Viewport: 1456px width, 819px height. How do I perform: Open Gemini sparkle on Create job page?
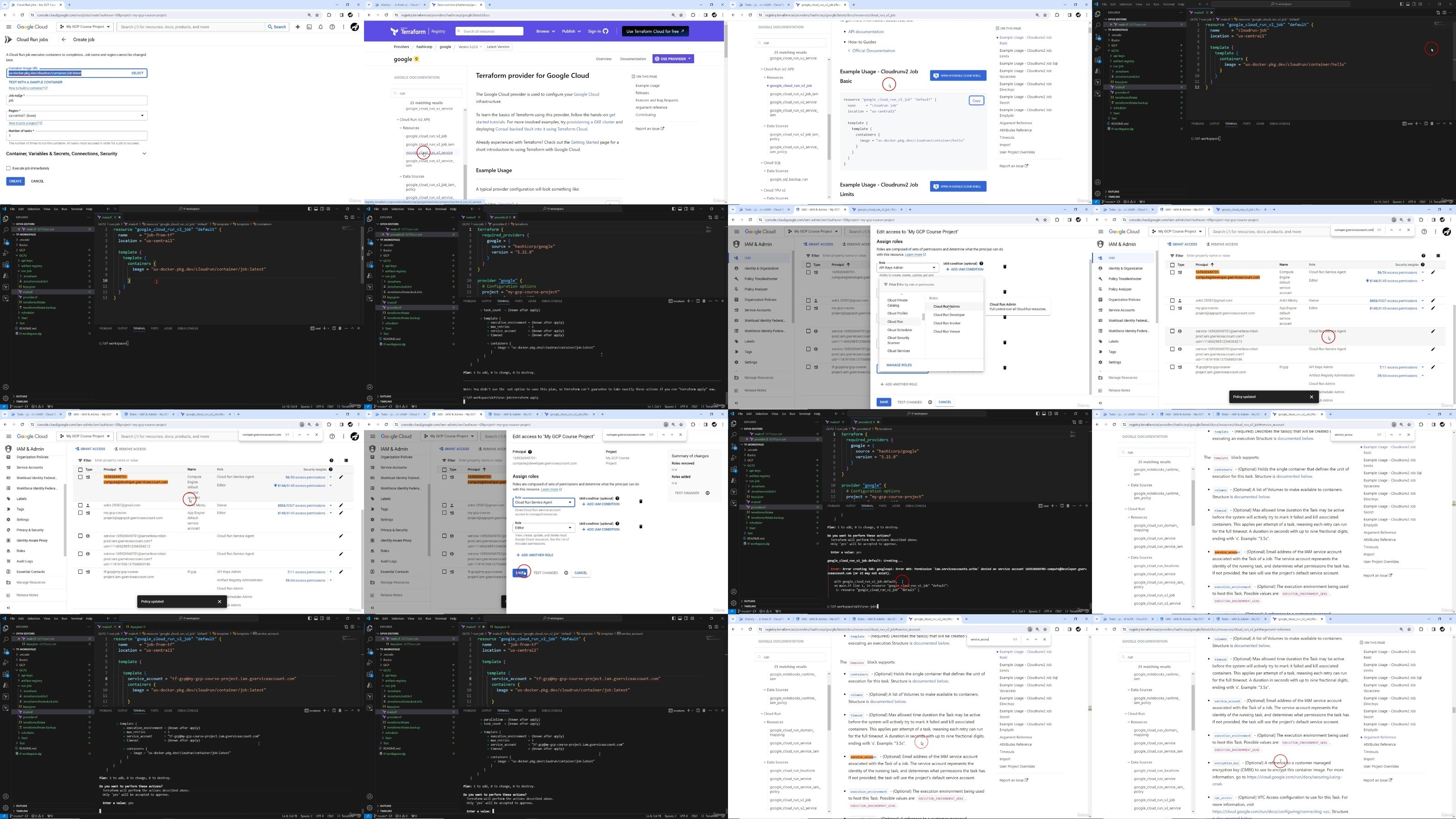coord(298,26)
